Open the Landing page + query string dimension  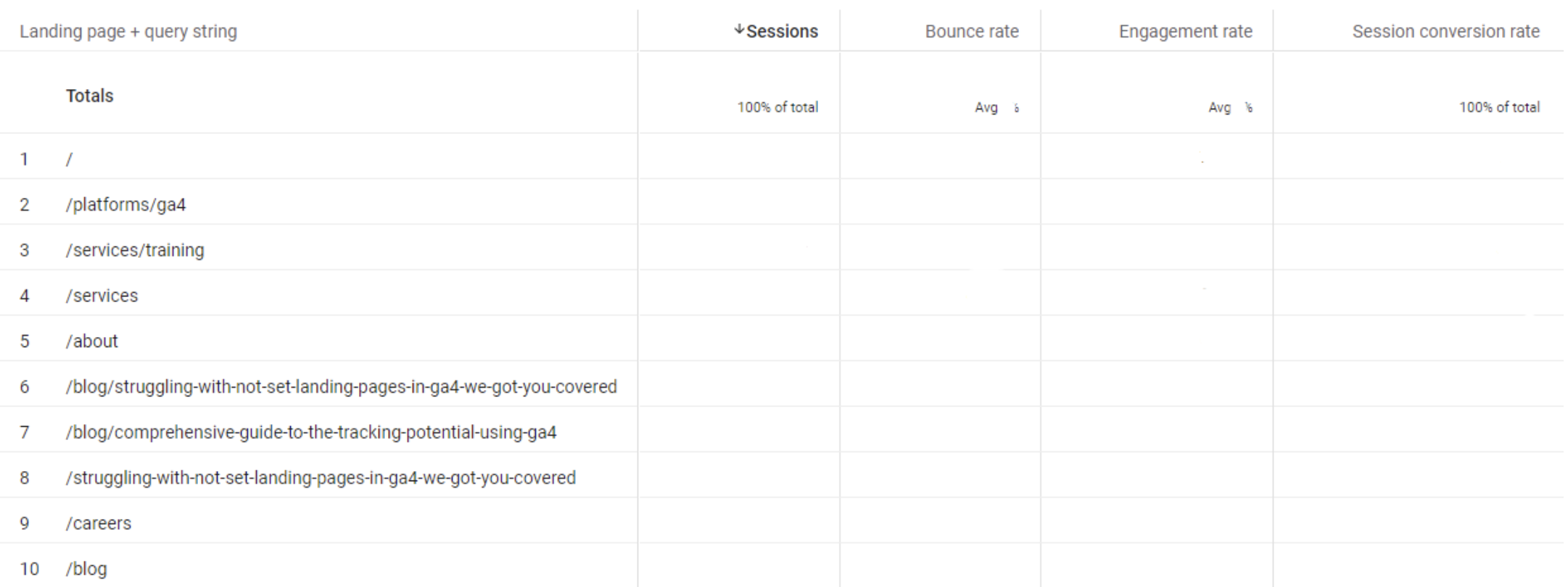click(x=128, y=31)
